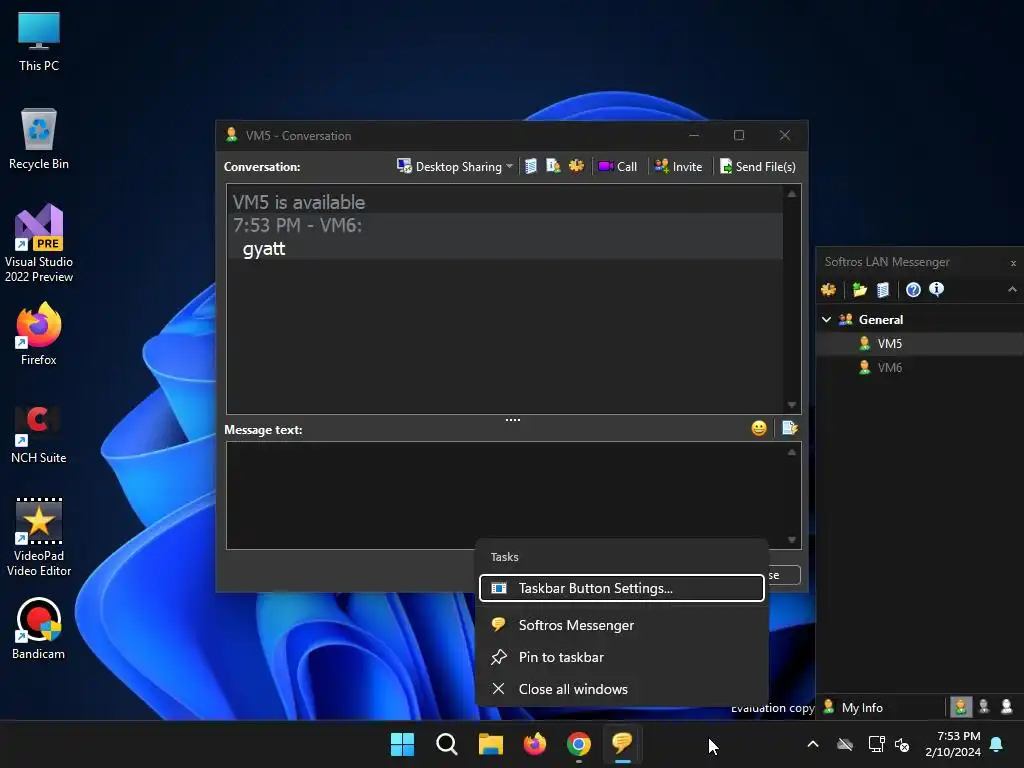This screenshot has width=1024, height=768.
Task: Select Taskbar Button Settings in jump list
Action: [x=622, y=588]
